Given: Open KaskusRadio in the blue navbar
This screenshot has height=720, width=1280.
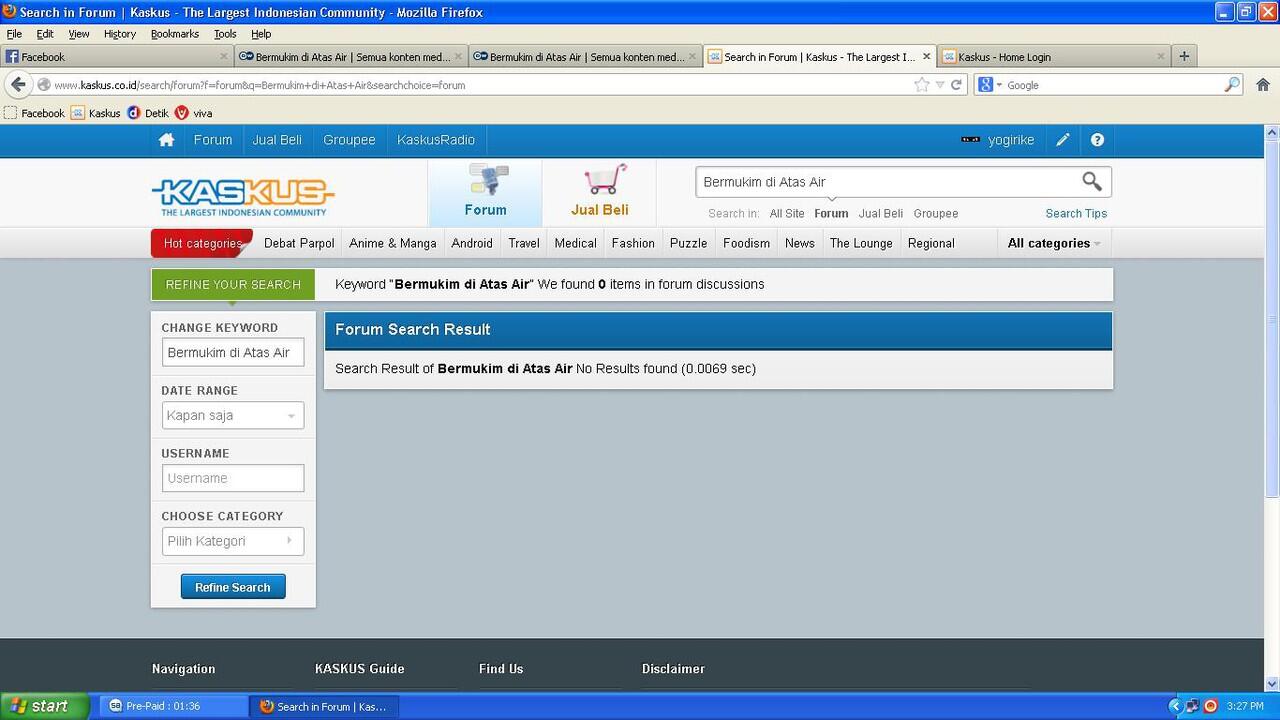Looking at the screenshot, I should point(436,140).
